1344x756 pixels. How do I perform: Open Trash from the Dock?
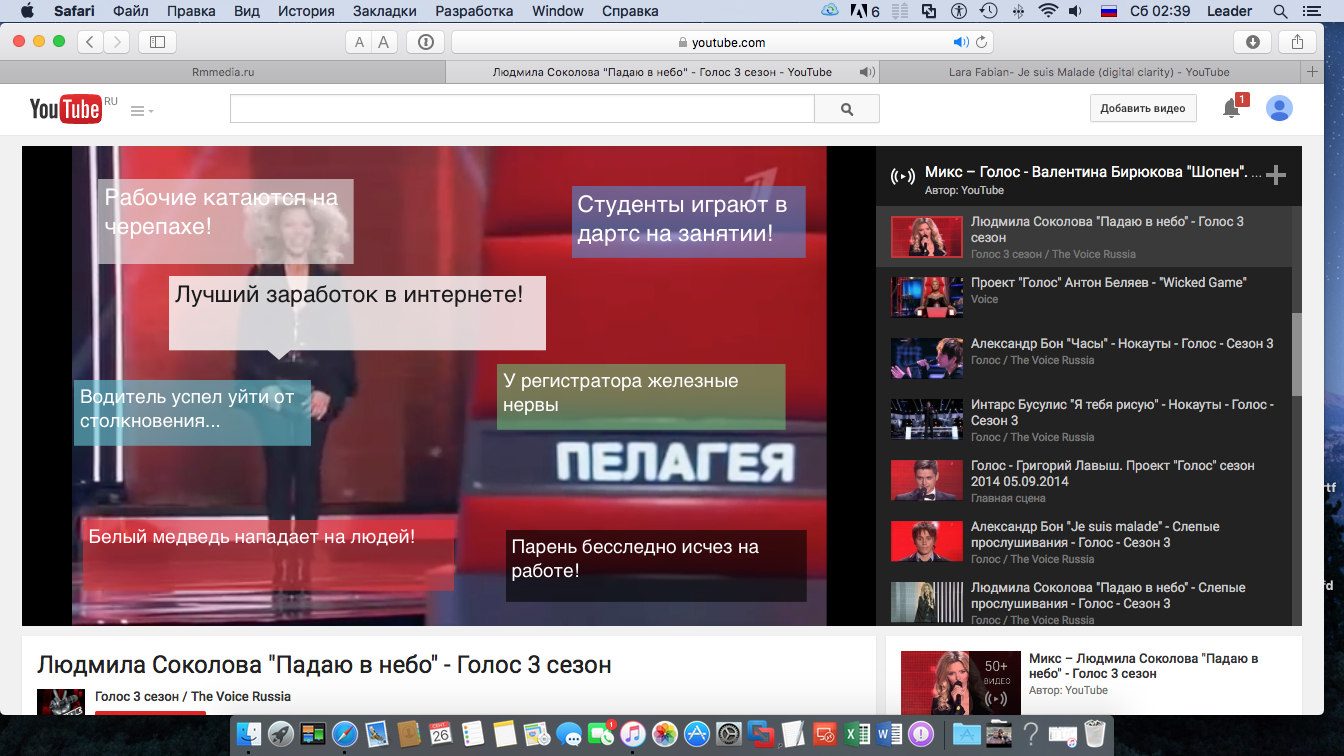(x=1093, y=735)
